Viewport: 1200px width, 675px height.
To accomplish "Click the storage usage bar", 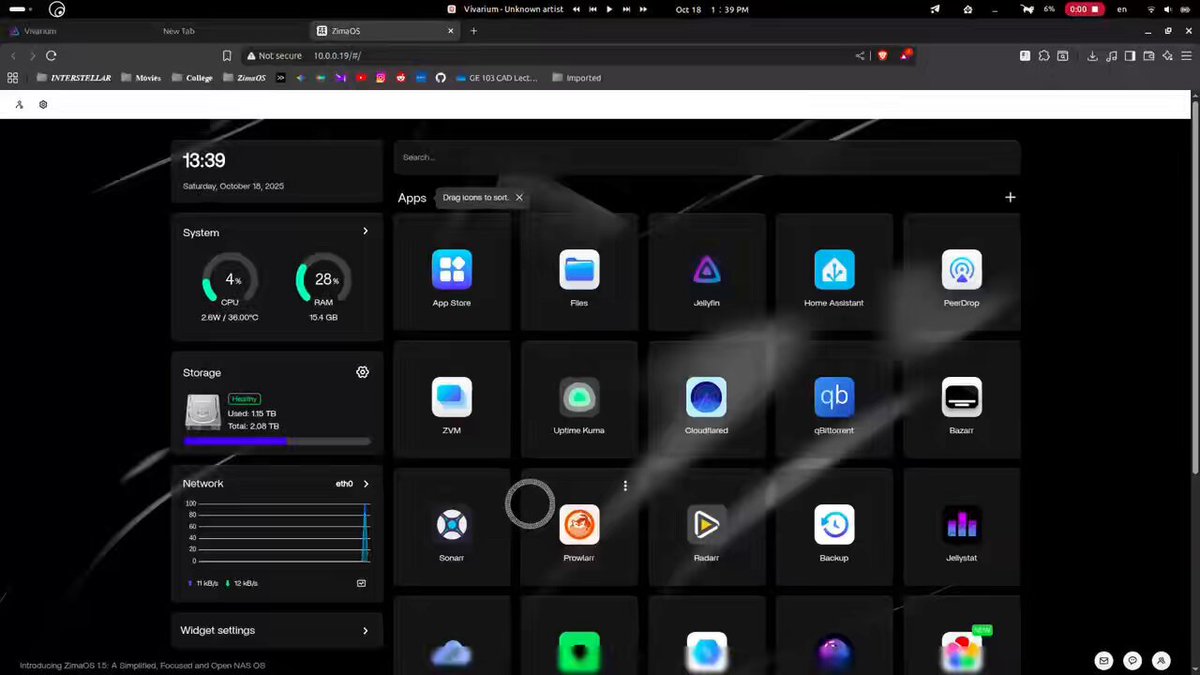I will [277, 441].
